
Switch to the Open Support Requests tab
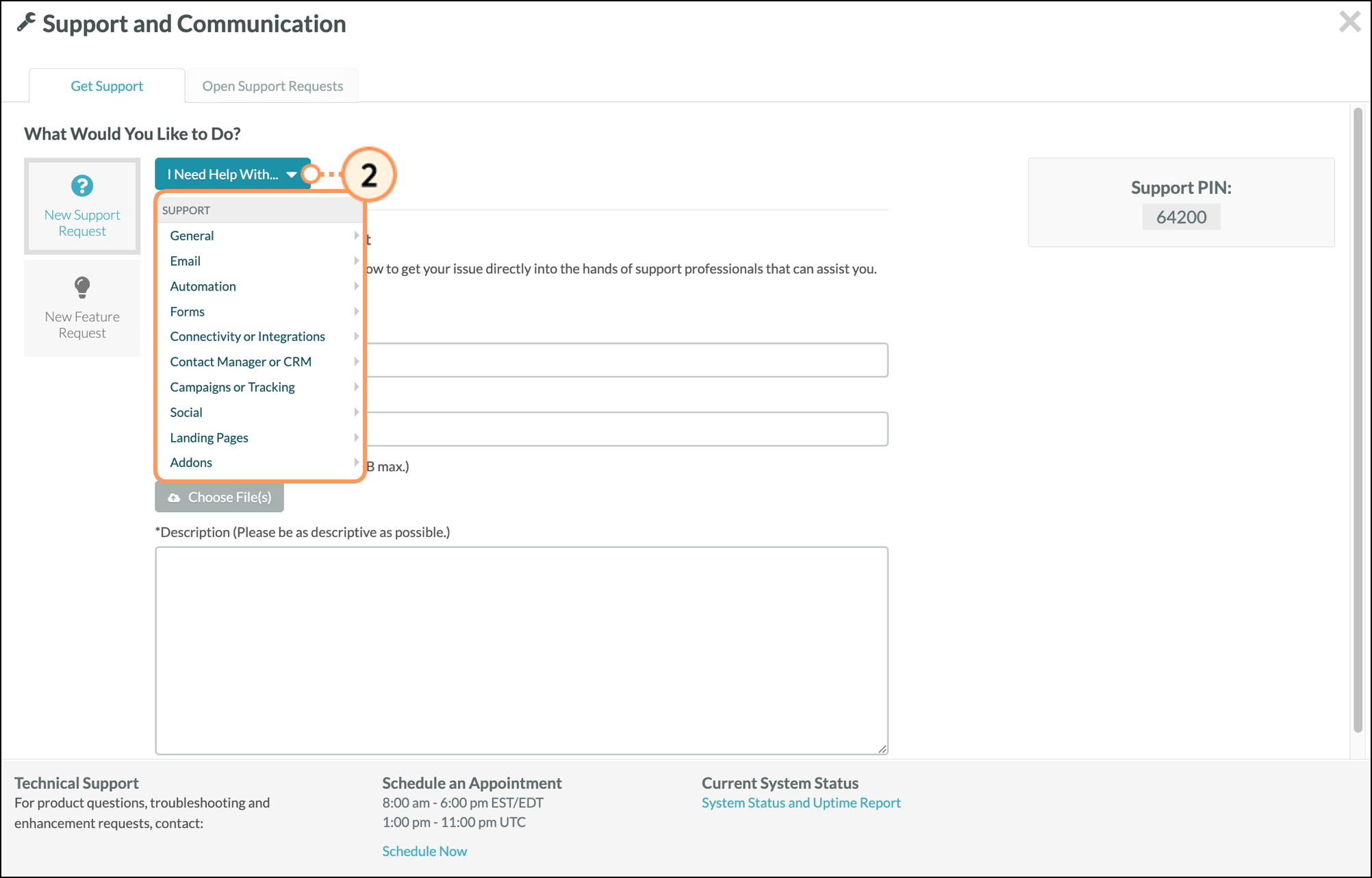(272, 86)
